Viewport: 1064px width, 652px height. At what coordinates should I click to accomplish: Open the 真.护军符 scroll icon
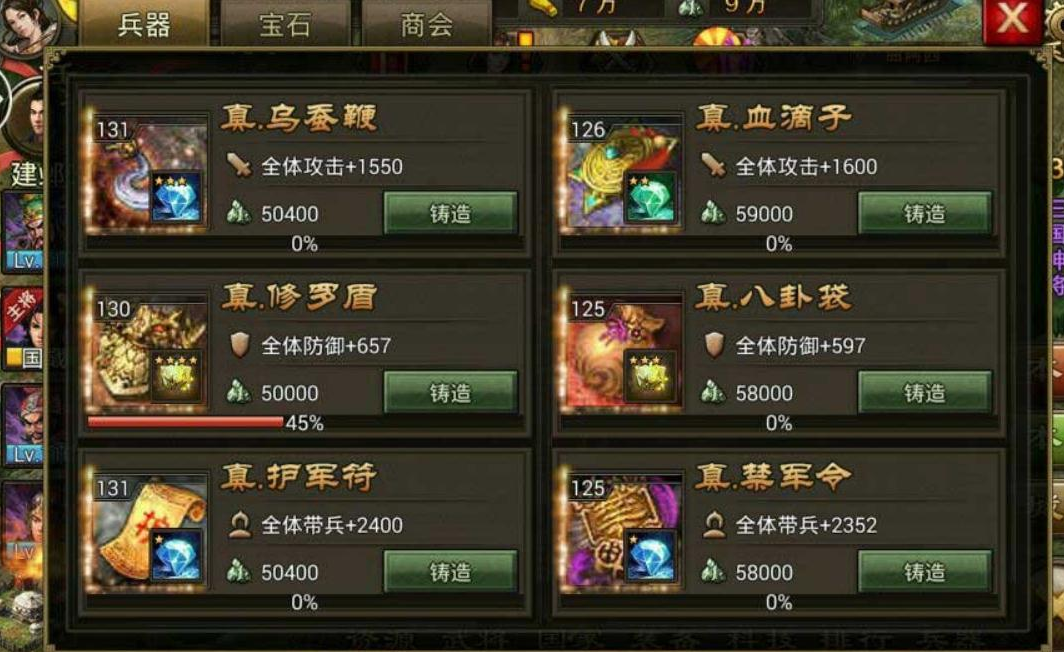click(148, 532)
